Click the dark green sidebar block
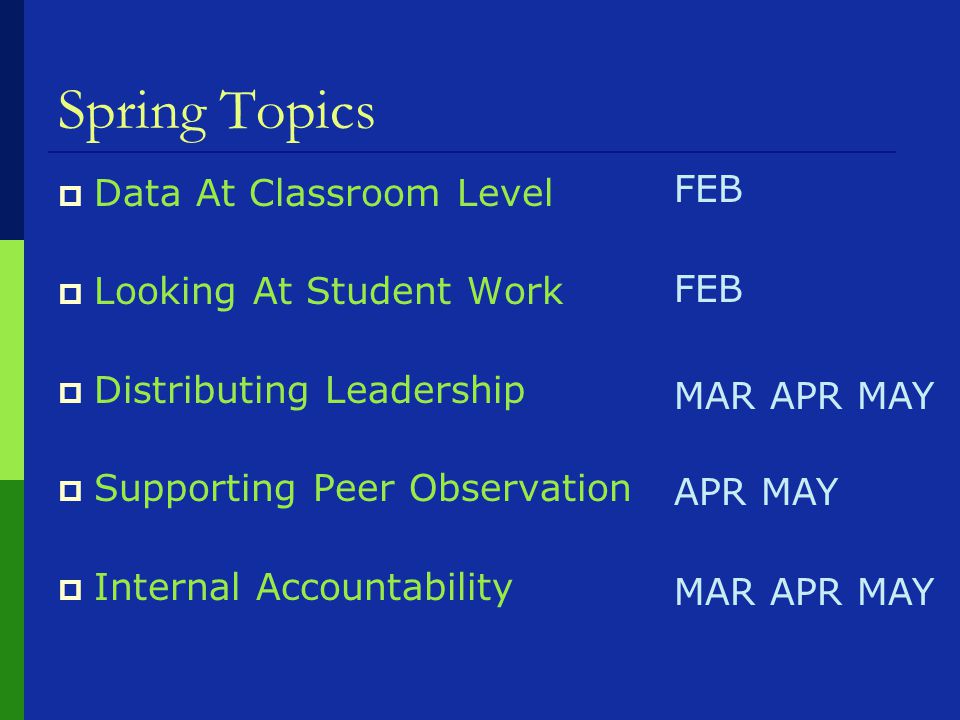 [12, 600]
